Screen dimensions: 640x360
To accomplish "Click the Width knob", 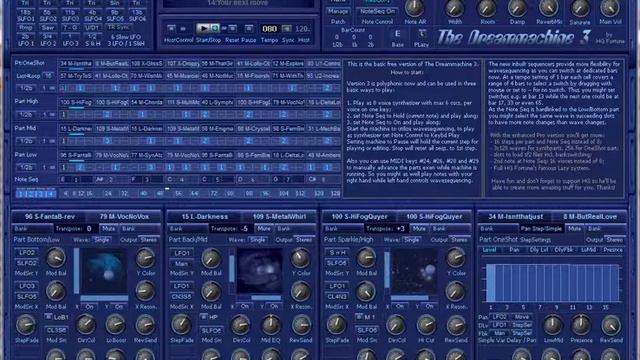I will pyautogui.click(x=454, y=7).
